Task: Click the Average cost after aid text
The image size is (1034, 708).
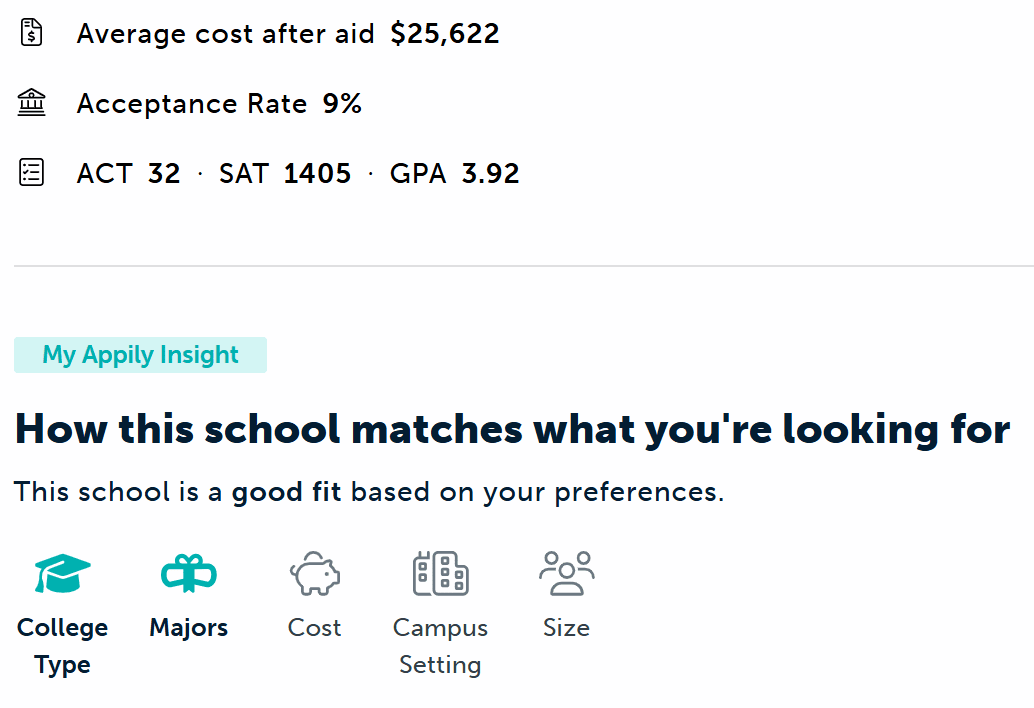Action: point(225,34)
